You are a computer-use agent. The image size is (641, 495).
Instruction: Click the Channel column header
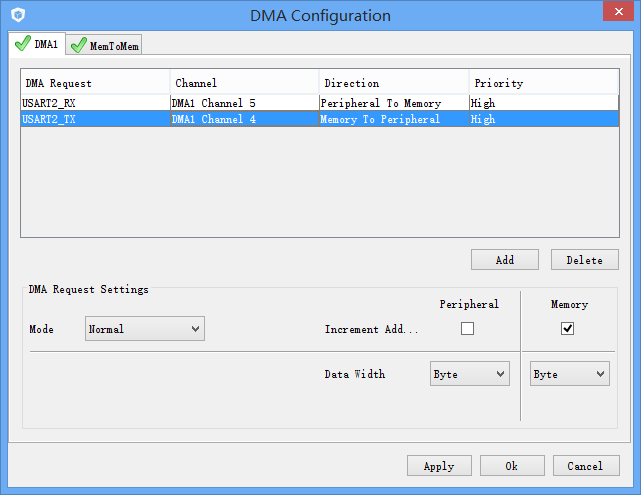[244, 83]
